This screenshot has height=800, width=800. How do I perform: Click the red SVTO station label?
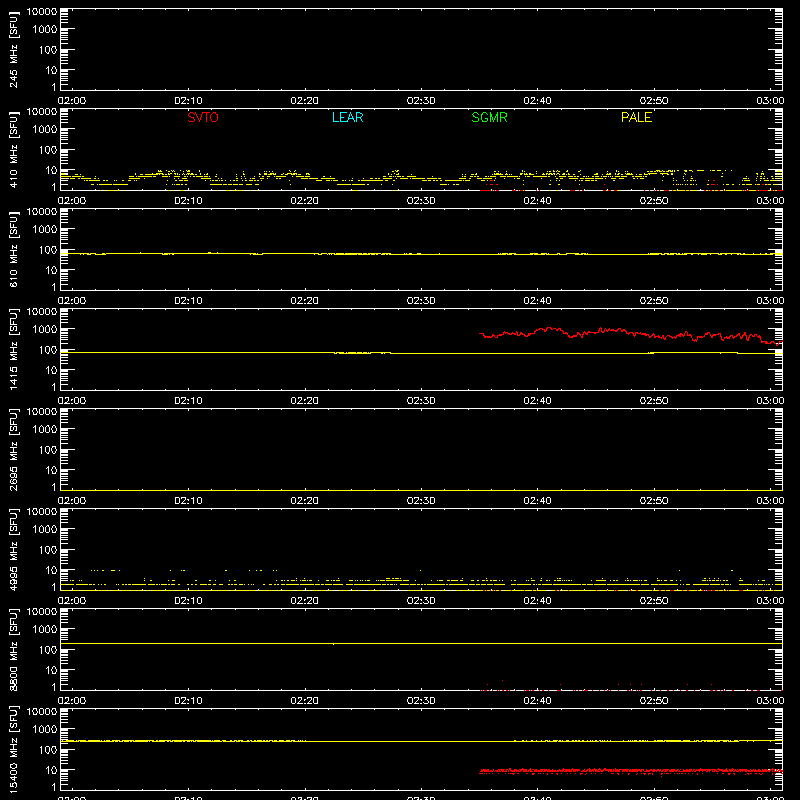pyautogui.click(x=203, y=117)
